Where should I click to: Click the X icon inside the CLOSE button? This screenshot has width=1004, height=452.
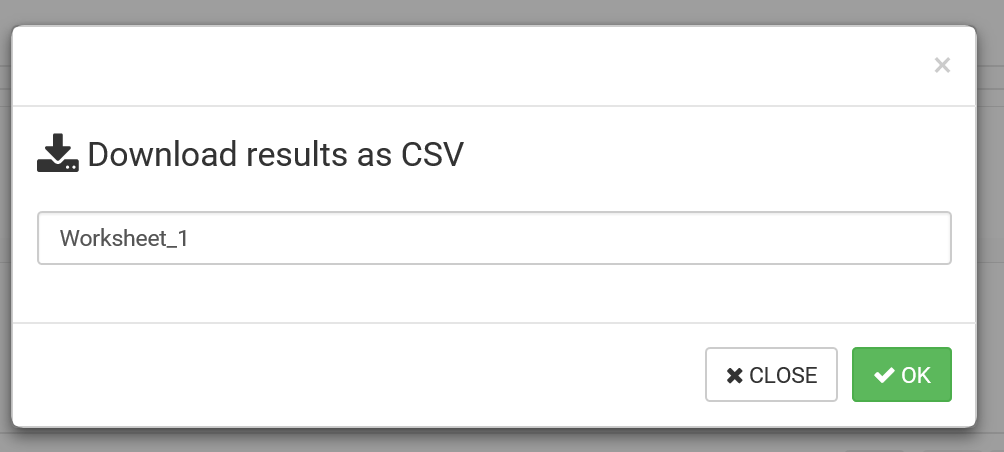coord(734,376)
